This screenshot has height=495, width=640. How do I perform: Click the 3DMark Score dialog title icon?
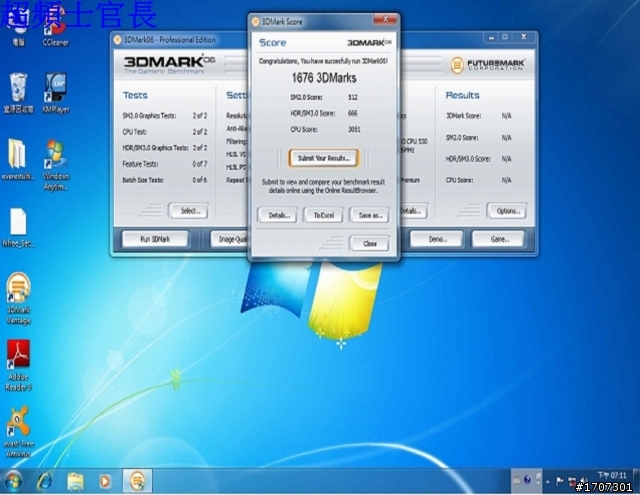point(256,22)
